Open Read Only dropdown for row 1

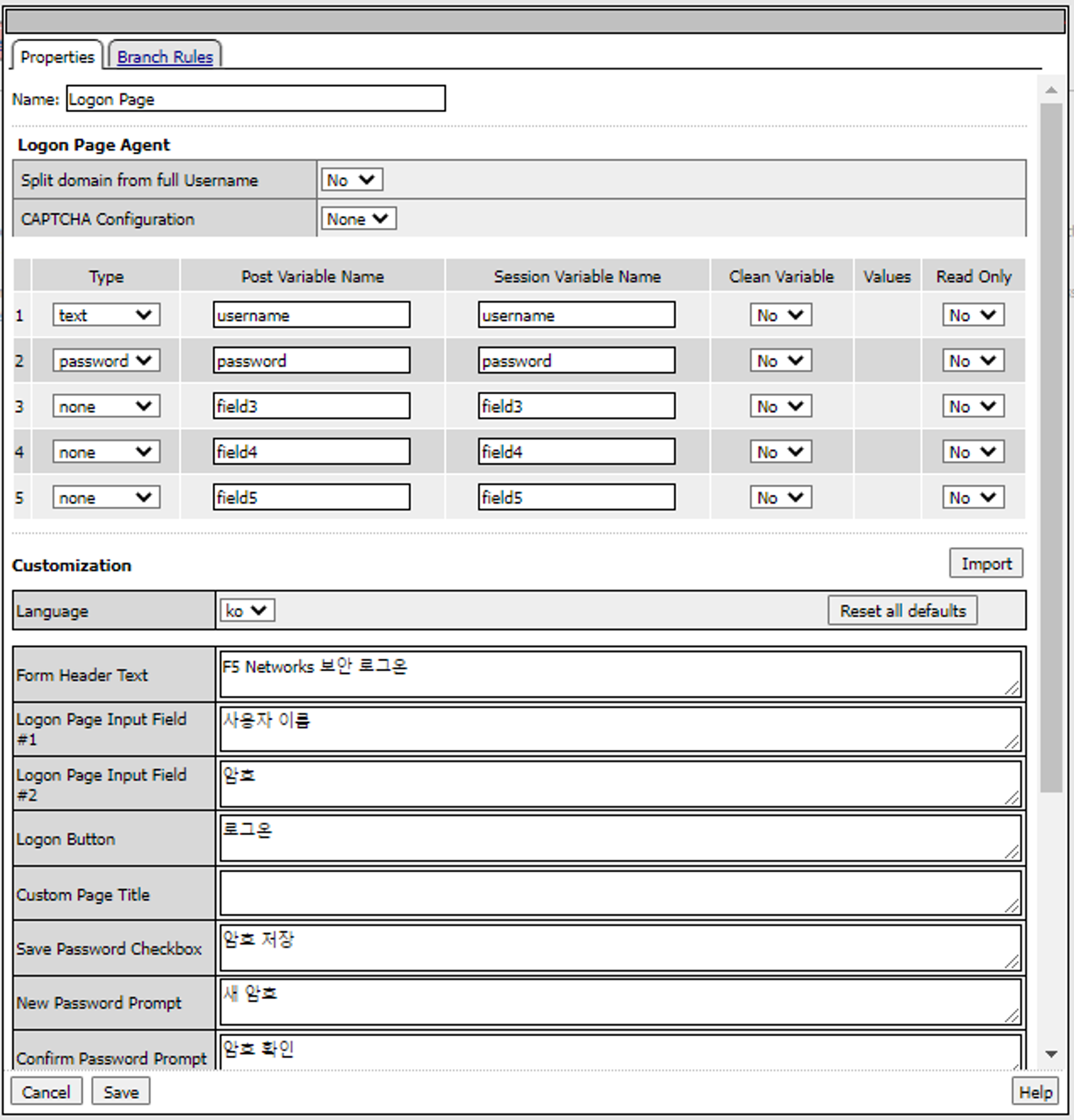click(x=973, y=315)
